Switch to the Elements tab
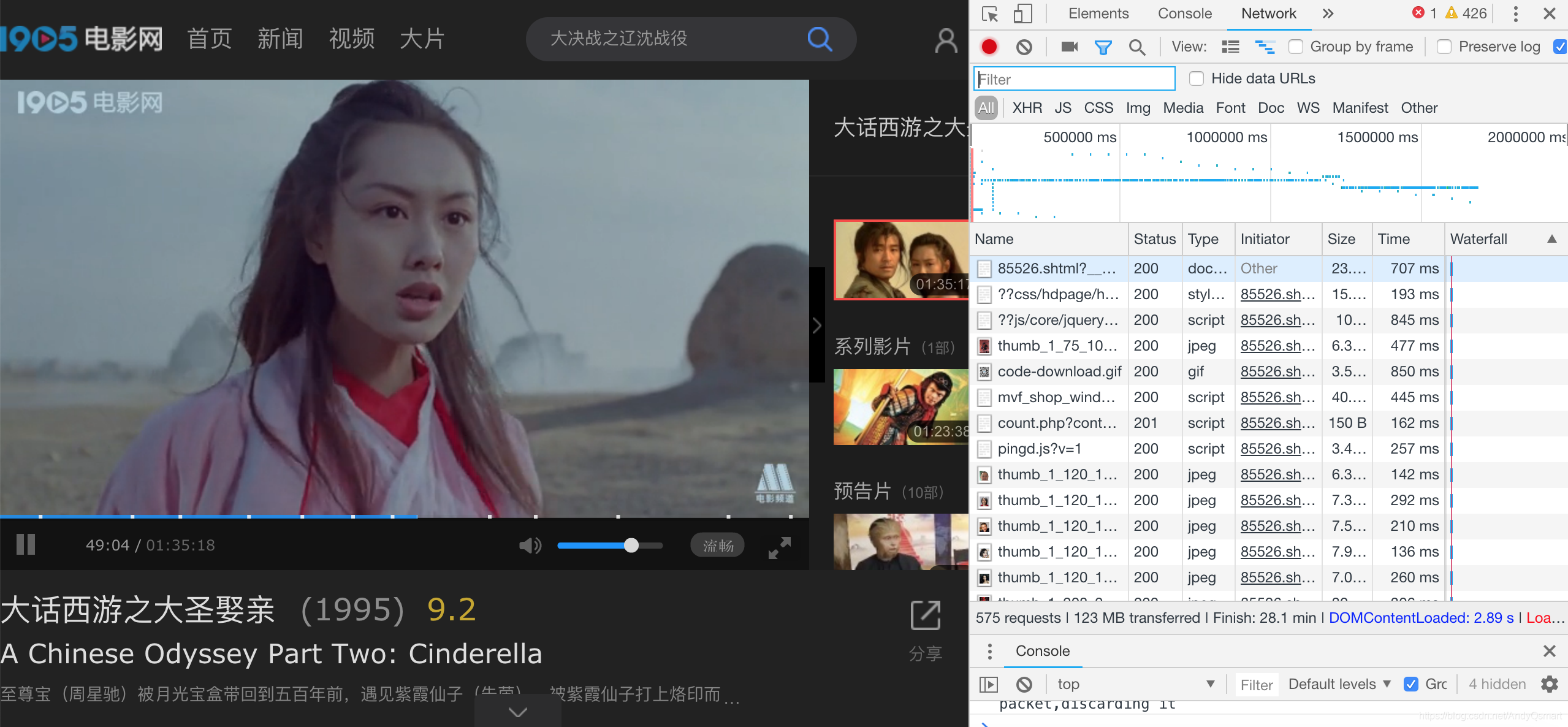1568x727 pixels. [1098, 13]
